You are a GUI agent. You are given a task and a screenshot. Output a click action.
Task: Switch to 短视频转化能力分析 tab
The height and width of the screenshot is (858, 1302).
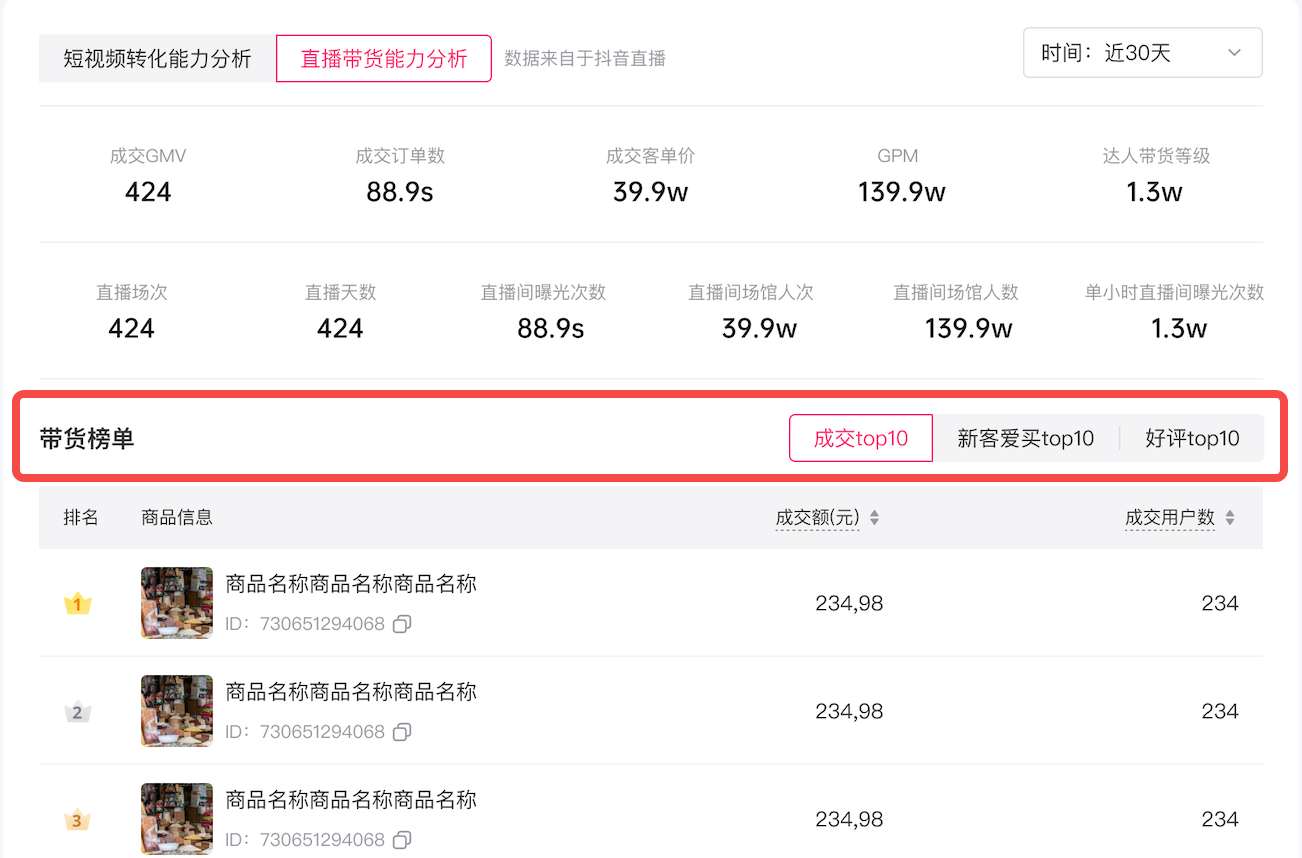pyautogui.click(x=157, y=59)
